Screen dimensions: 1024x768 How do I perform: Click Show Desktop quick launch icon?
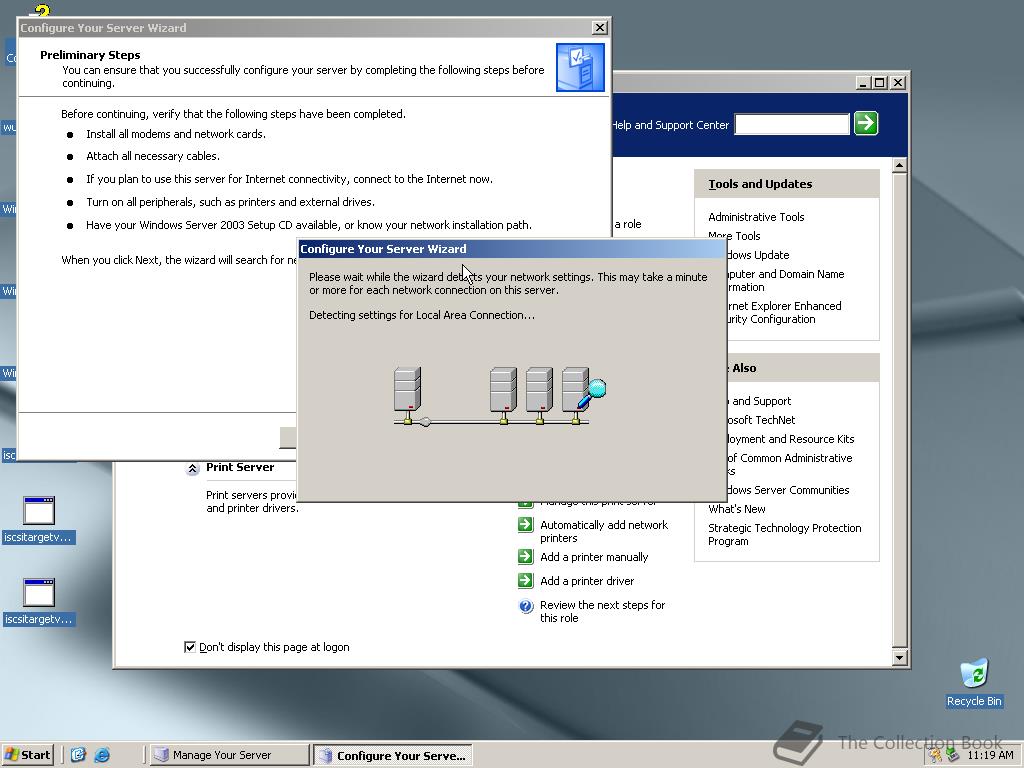78,755
